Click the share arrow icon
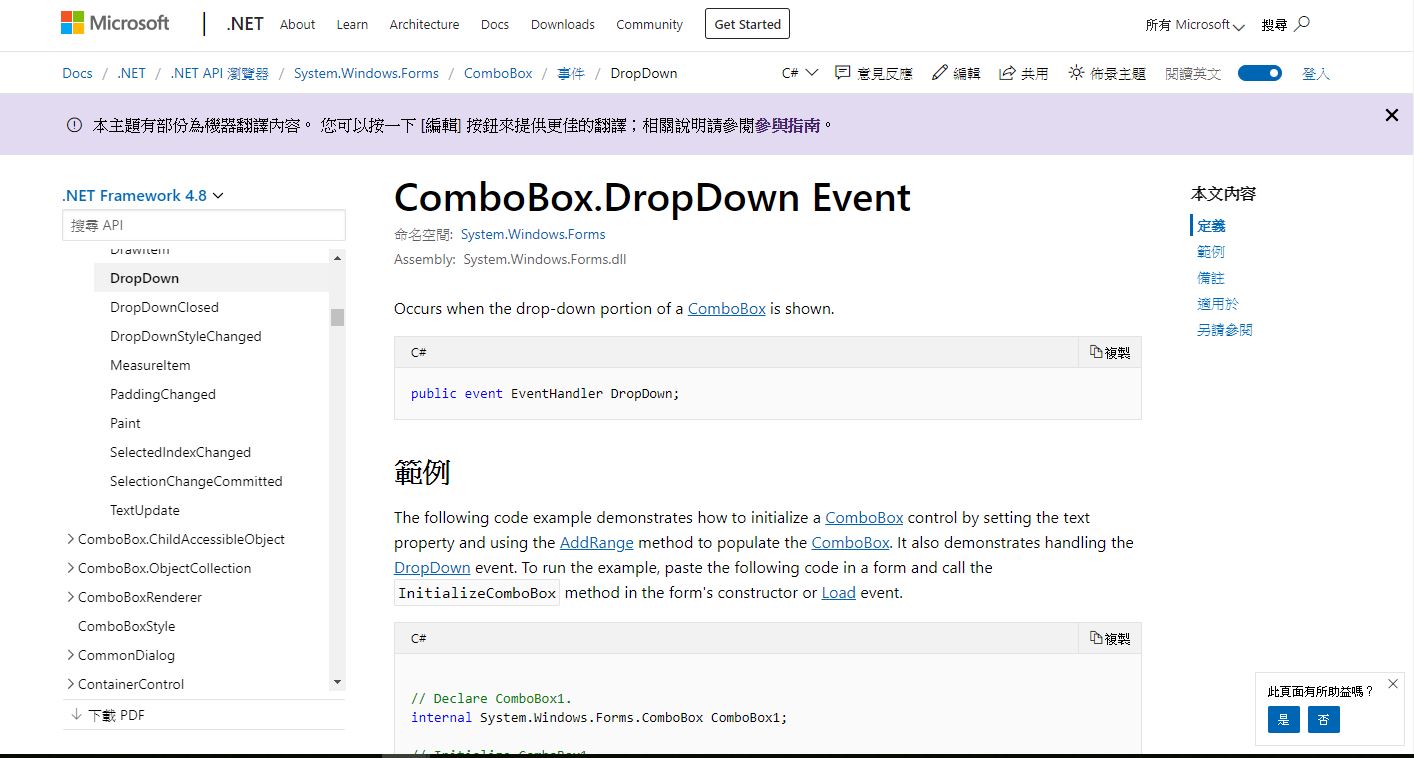Viewport: 1414px width, 758px height. tap(1008, 73)
